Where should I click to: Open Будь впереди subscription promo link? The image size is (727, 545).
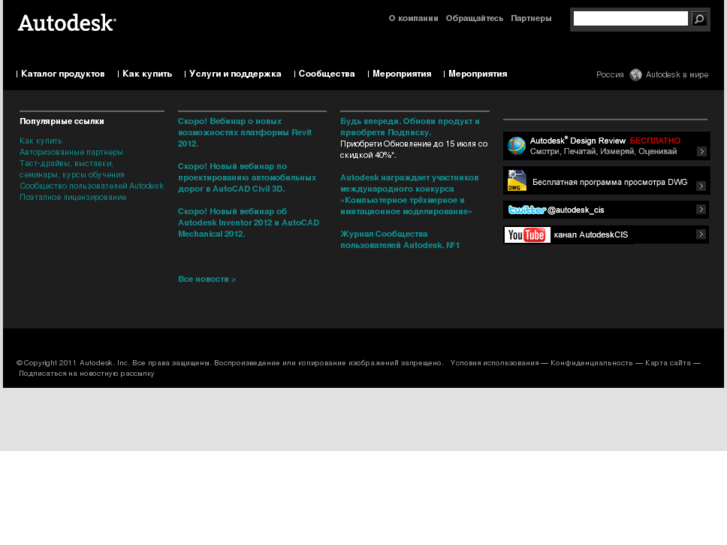tap(410, 127)
